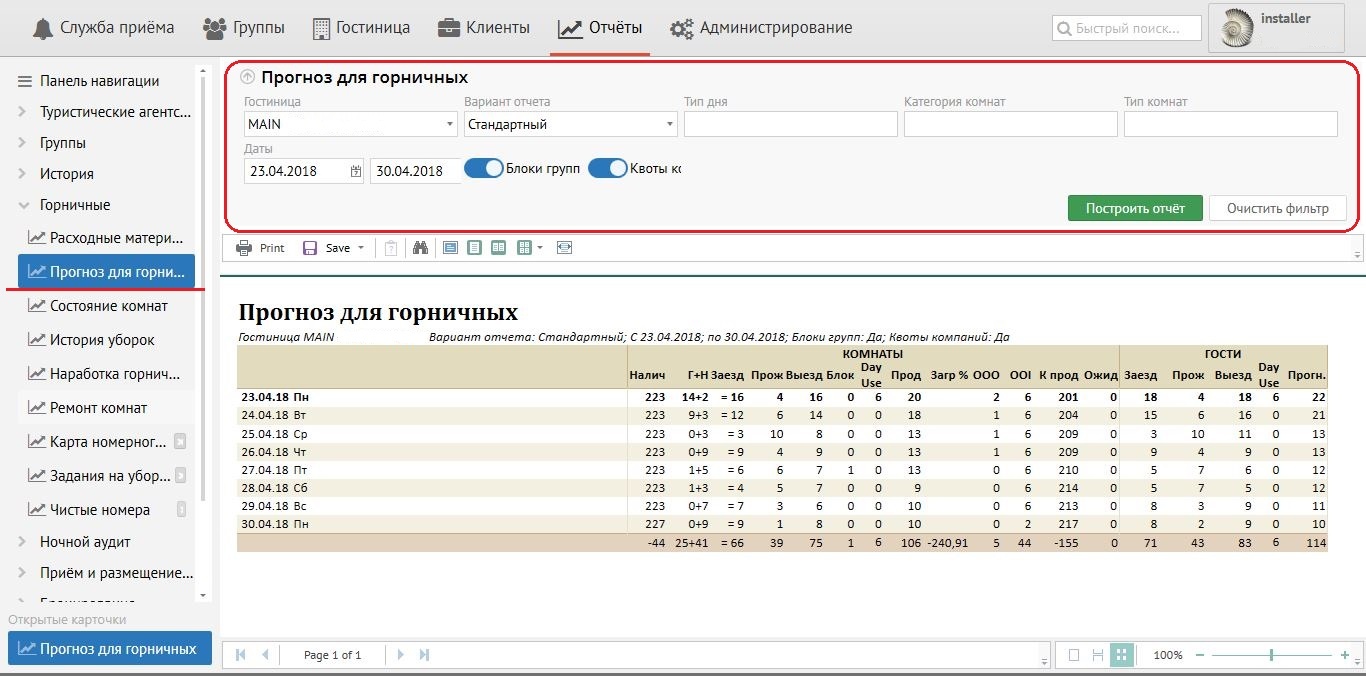Click the full screen view icon
The image size is (1366, 676).
pos(565,248)
